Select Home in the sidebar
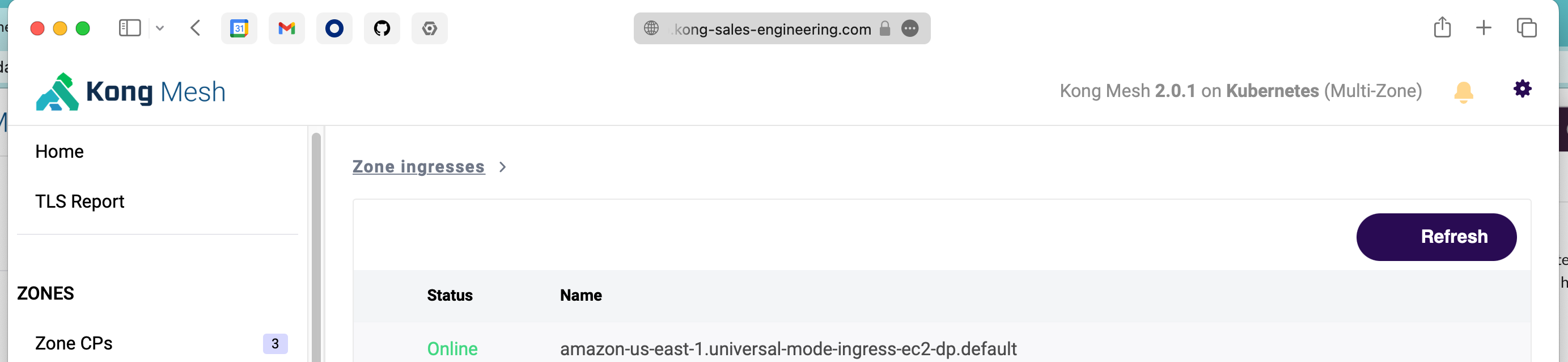1568x362 pixels. (60, 151)
